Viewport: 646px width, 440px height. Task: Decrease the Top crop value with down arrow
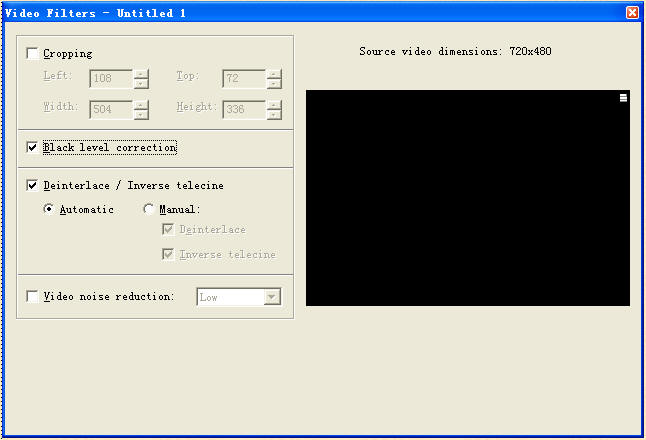coord(274,84)
